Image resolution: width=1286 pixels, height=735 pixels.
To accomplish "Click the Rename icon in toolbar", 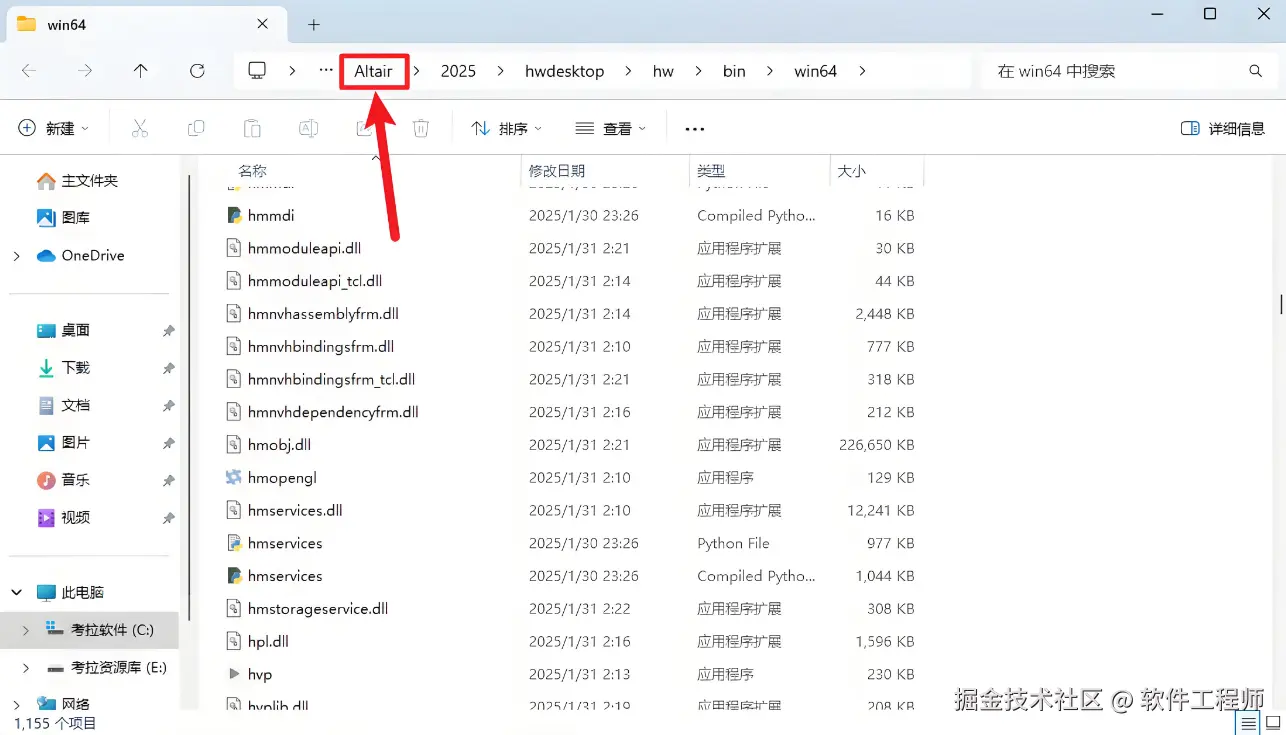I will click(309, 128).
